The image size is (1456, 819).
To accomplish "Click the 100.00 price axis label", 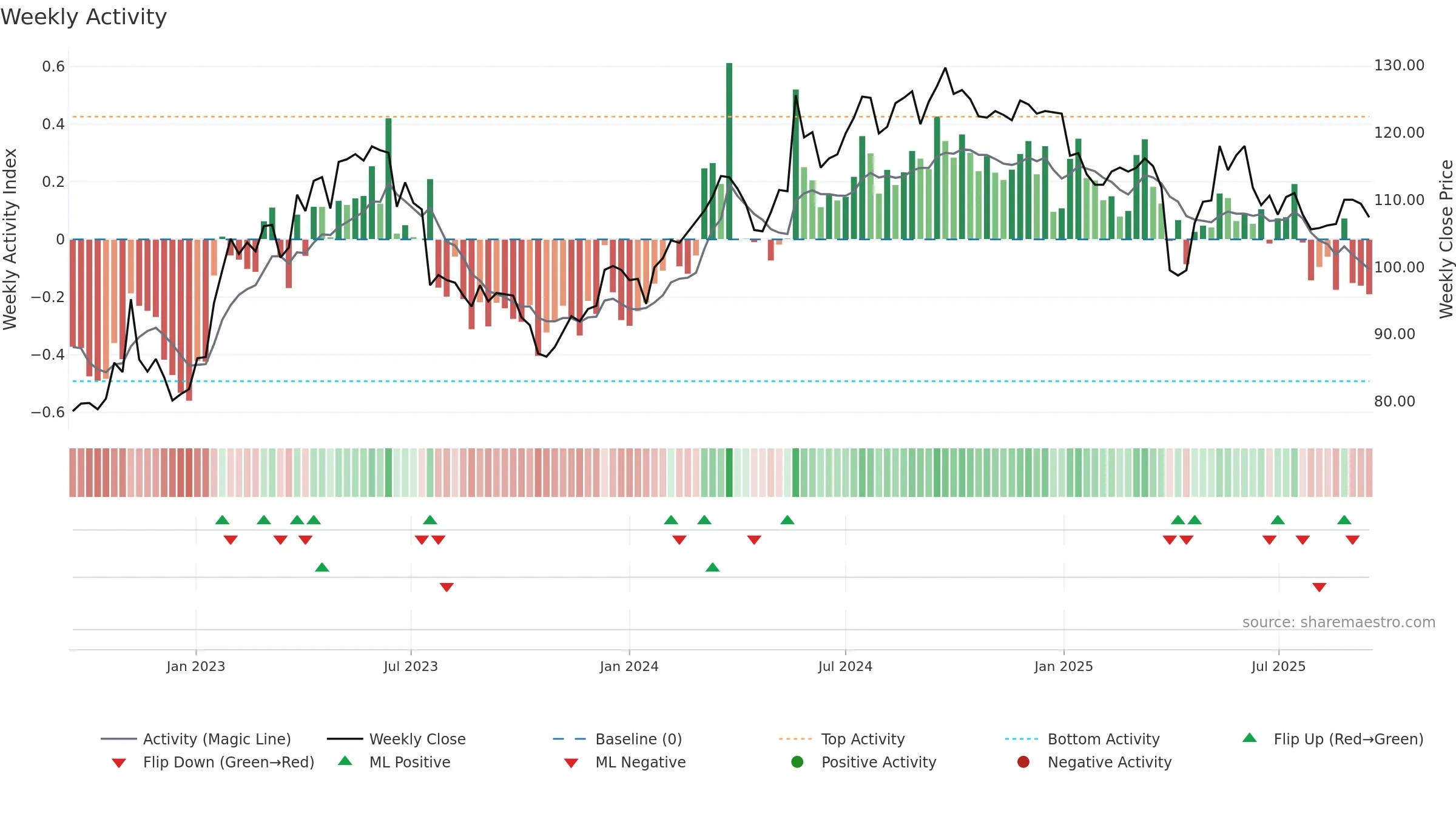I will 1399,267.
